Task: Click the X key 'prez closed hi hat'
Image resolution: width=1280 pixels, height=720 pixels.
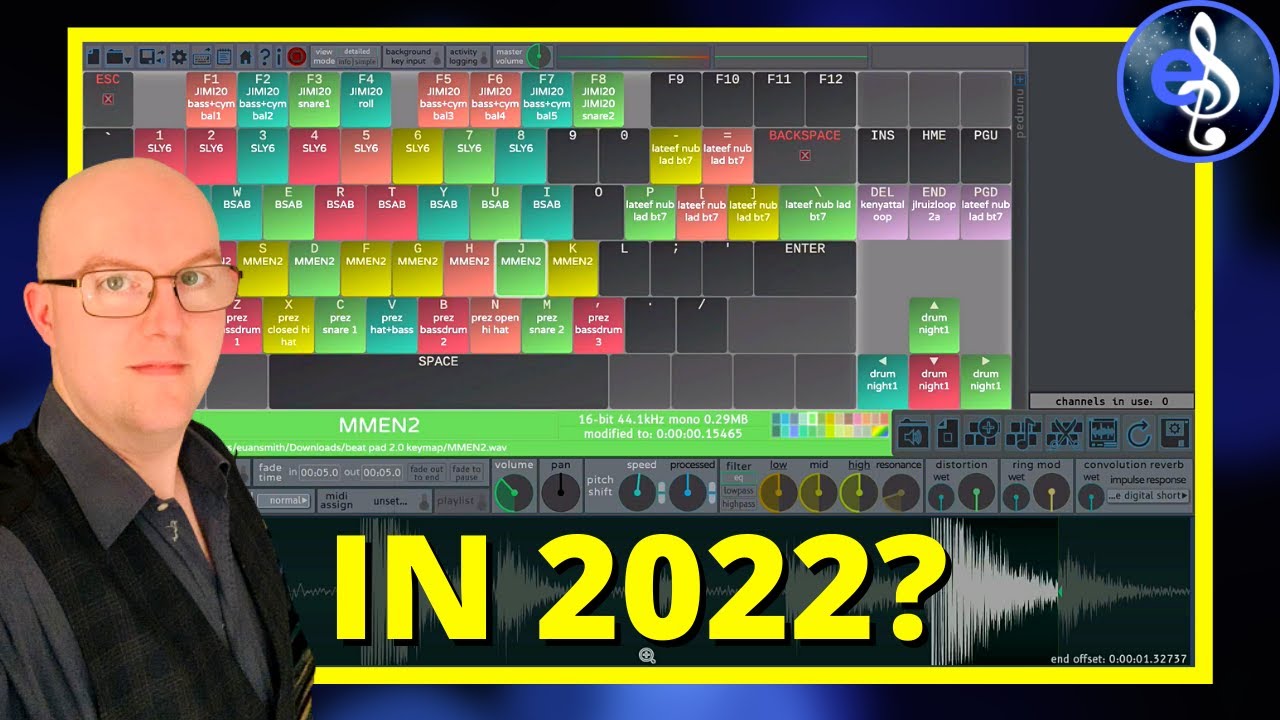Action: 289,325
